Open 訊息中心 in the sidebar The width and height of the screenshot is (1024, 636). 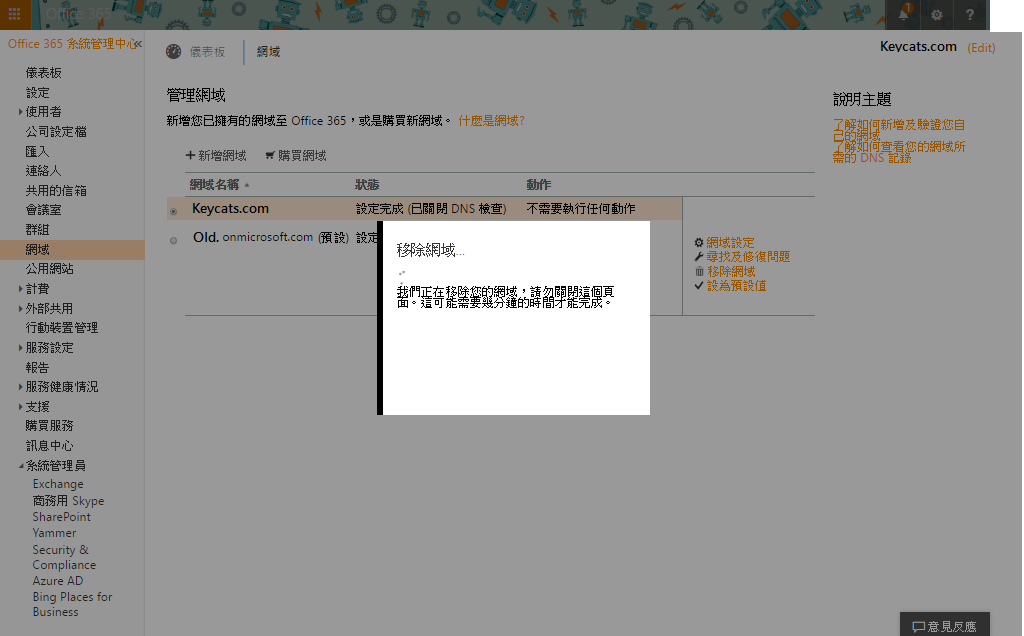click(50, 446)
